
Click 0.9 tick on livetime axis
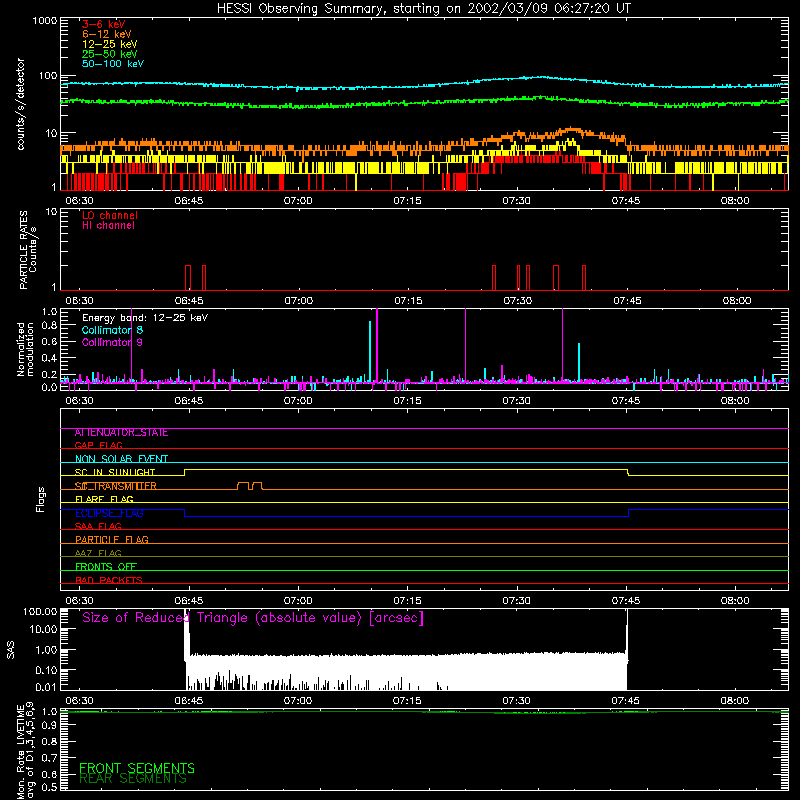coord(49,726)
